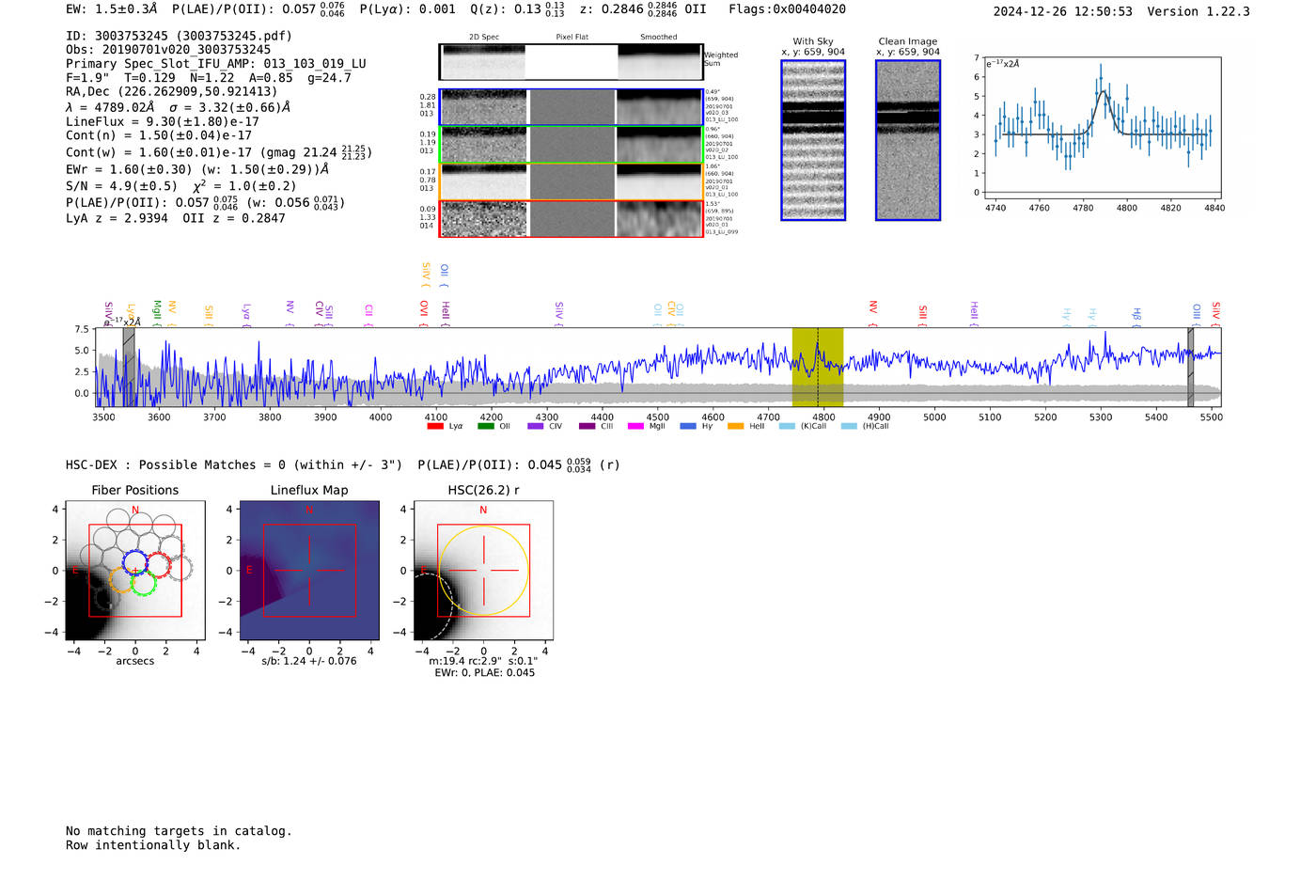Select the ID: 3003753245 line
Image resolution: width=1316 pixels, height=896 pixels.
pos(179,36)
